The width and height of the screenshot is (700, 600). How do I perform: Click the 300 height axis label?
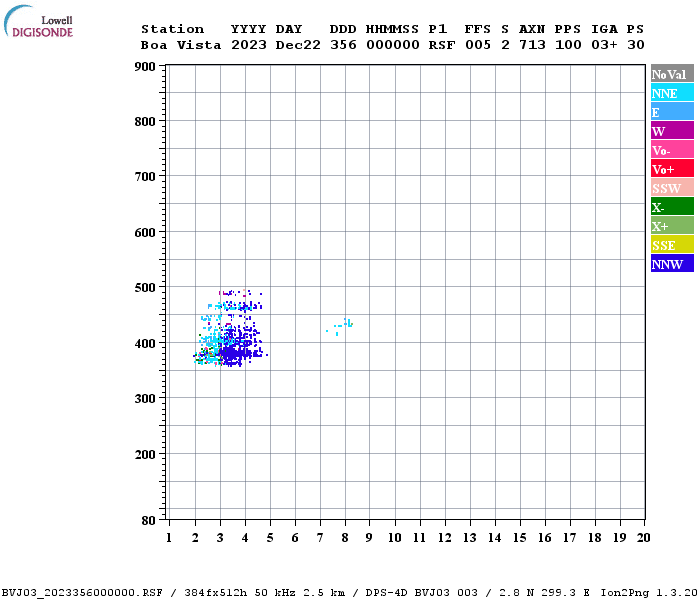[x=145, y=399]
